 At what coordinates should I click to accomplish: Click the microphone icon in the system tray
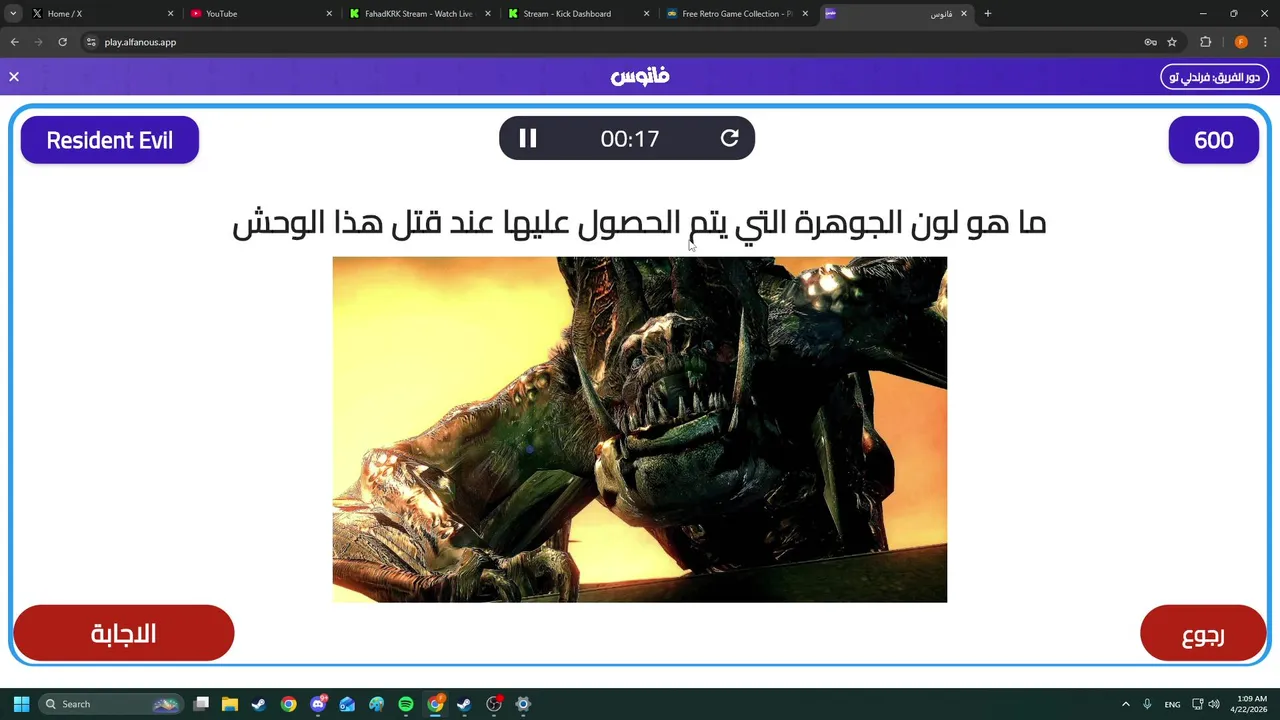tap(1147, 704)
